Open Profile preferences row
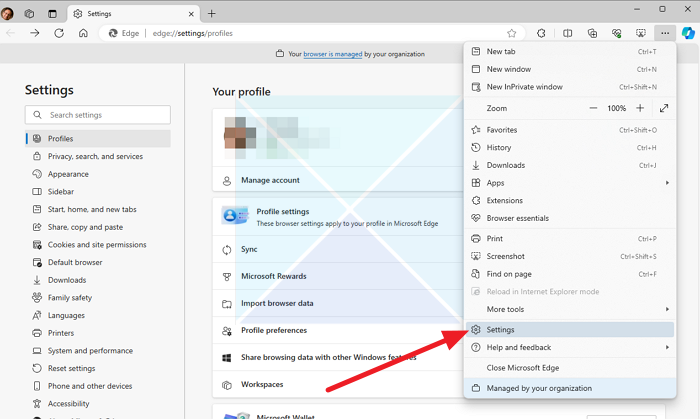This screenshot has width=700, height=419. [338, 331]
